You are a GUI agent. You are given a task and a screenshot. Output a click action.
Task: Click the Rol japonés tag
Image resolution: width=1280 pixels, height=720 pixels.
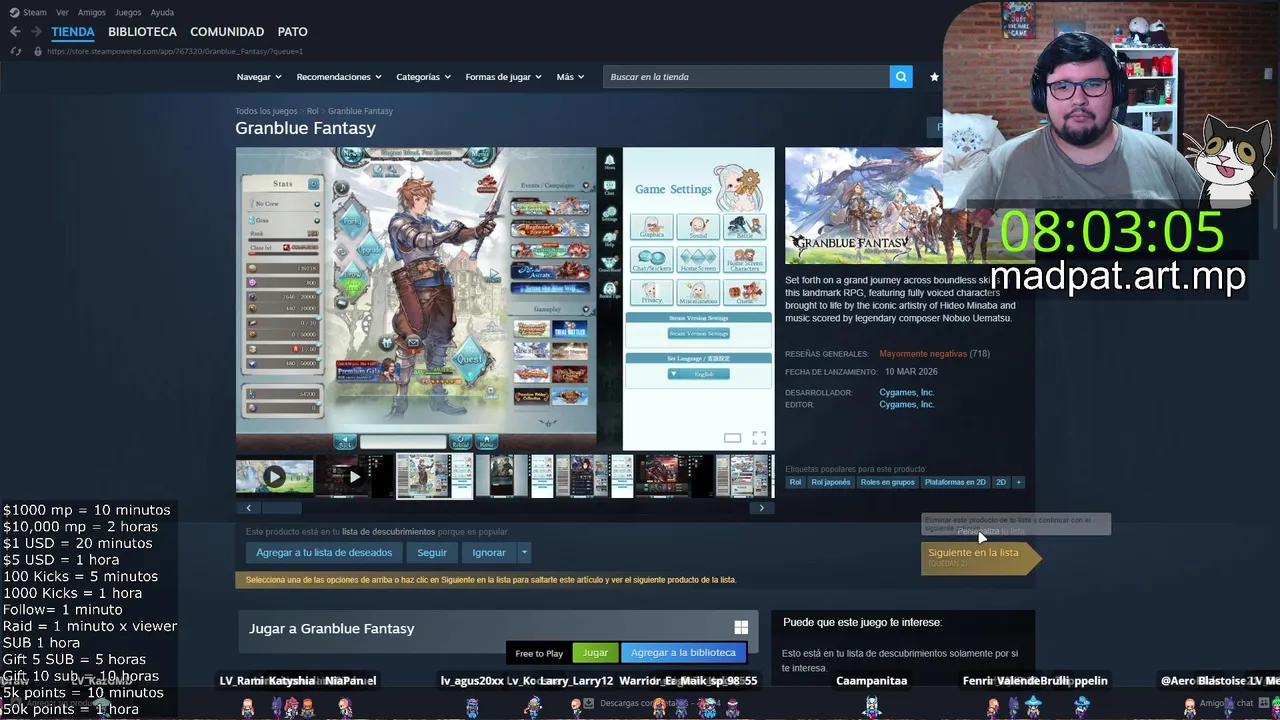830,482
